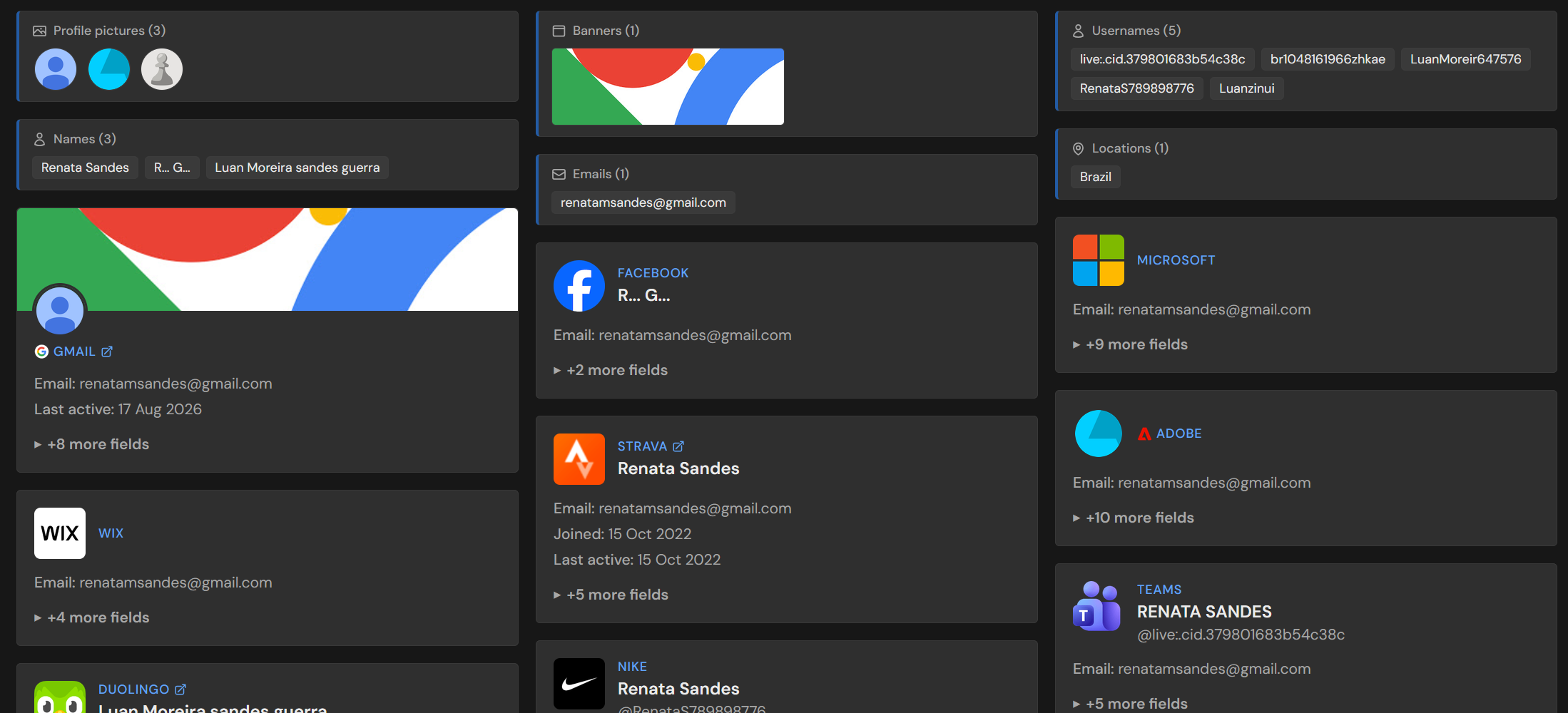The image size is (1568, 713).
Task: Click the Duolingo owl icon
Action: click(60, 697)
